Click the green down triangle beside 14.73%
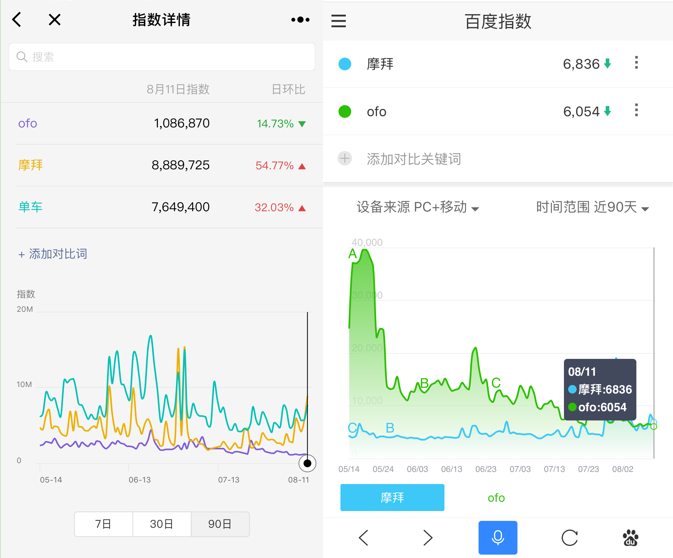 pyautogui.click(x=302, y=124)
